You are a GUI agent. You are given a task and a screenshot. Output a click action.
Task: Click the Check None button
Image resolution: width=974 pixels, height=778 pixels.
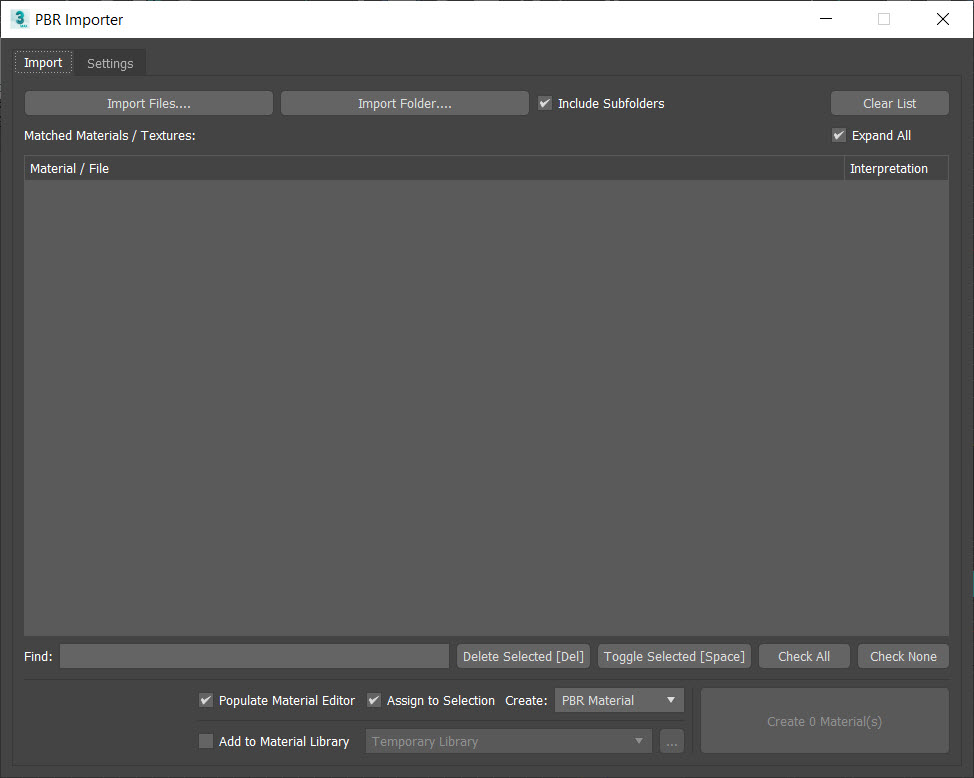coord(903,656)
